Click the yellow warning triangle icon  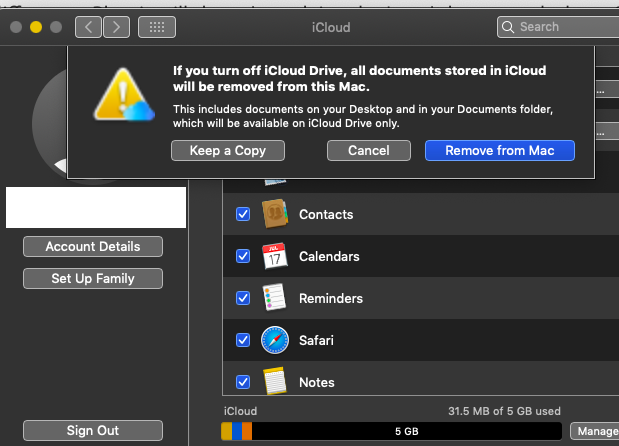[x=124, y=95]
